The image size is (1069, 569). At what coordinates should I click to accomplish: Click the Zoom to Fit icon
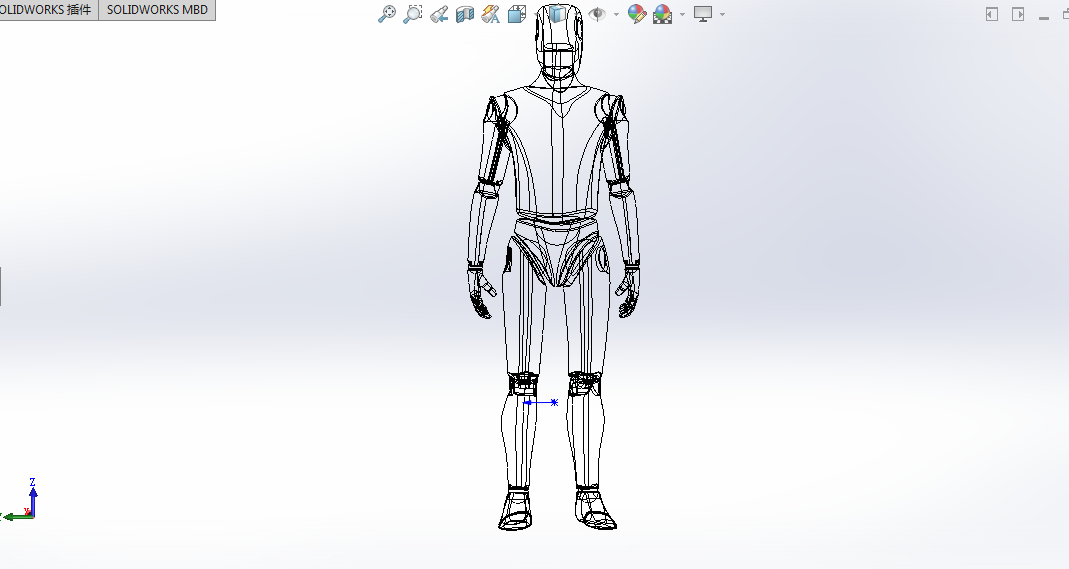(387, 14)
